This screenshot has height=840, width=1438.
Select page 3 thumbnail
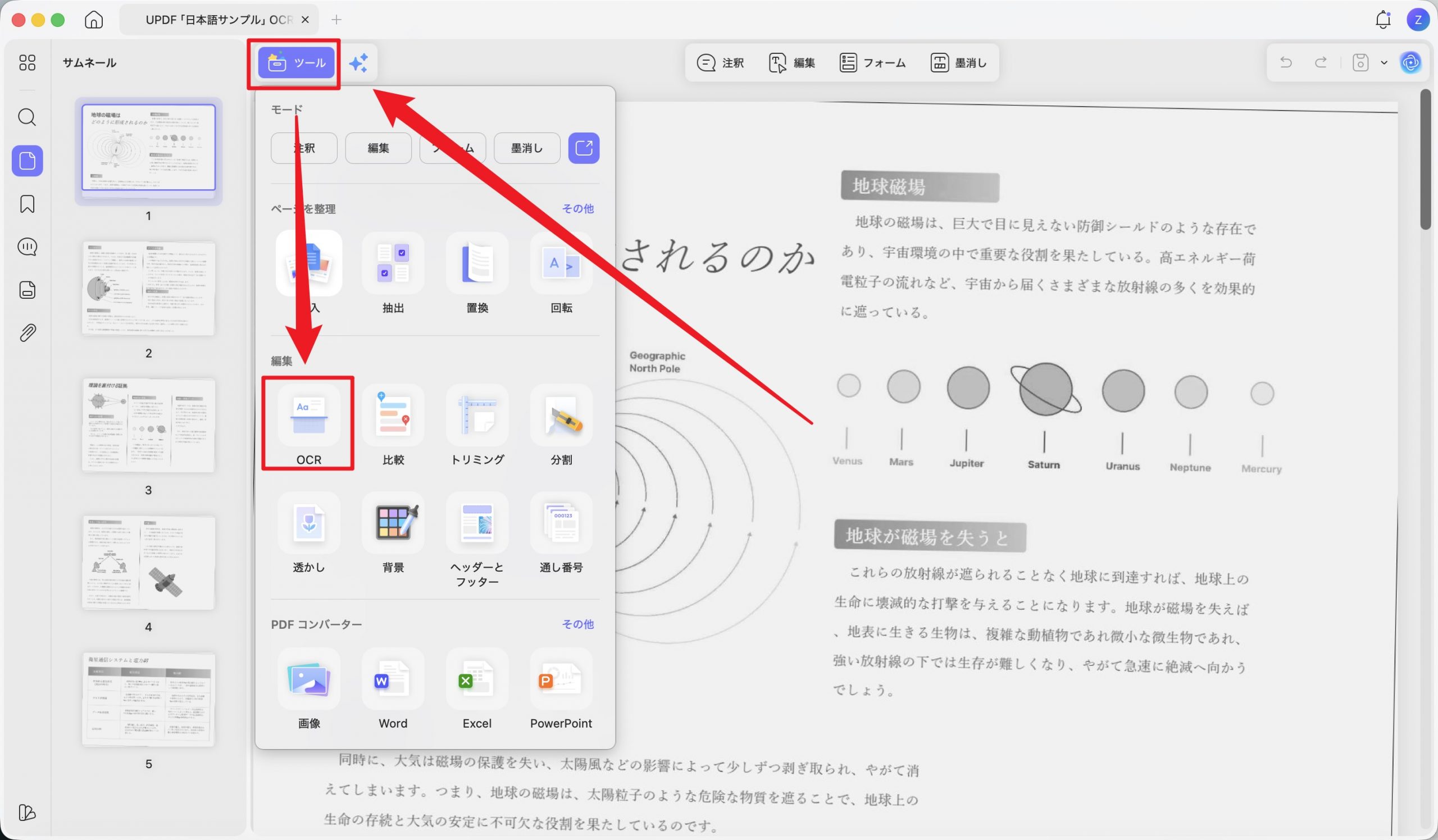pos(148,425)
